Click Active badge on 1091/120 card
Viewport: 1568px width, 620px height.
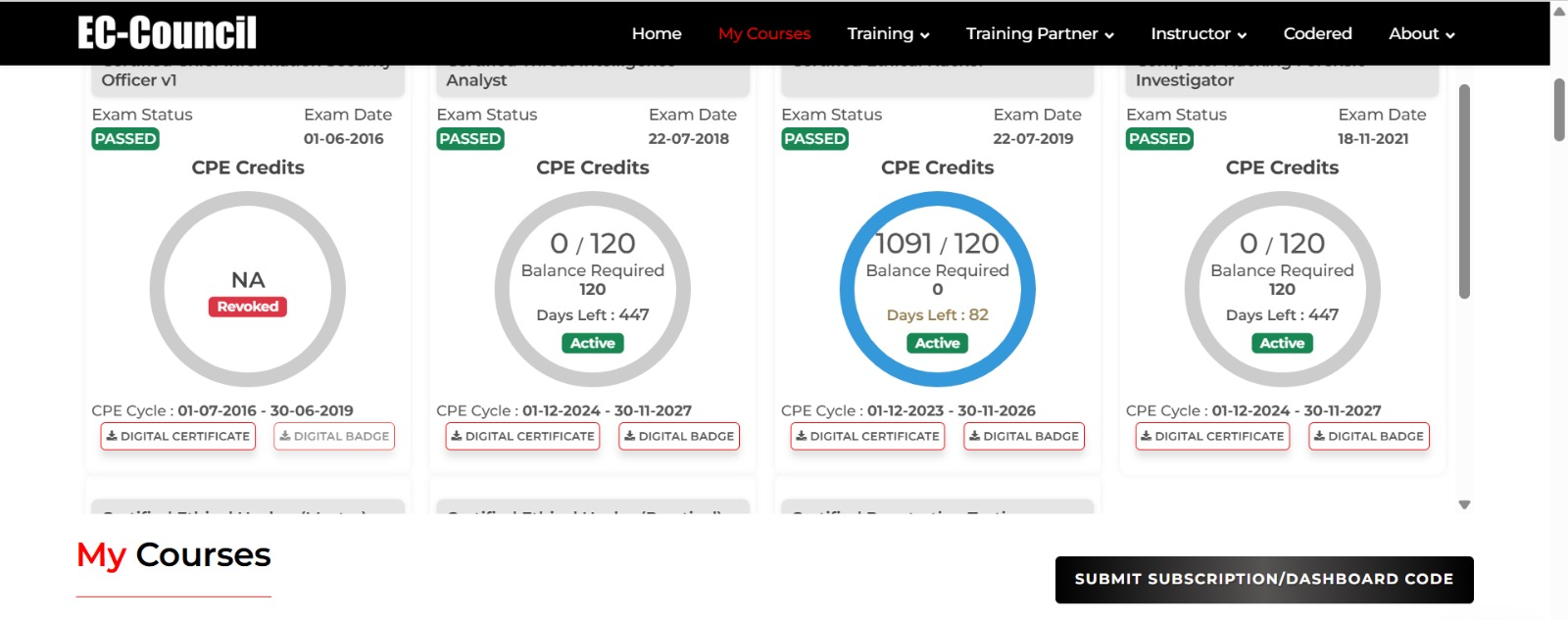pos(938,343)
